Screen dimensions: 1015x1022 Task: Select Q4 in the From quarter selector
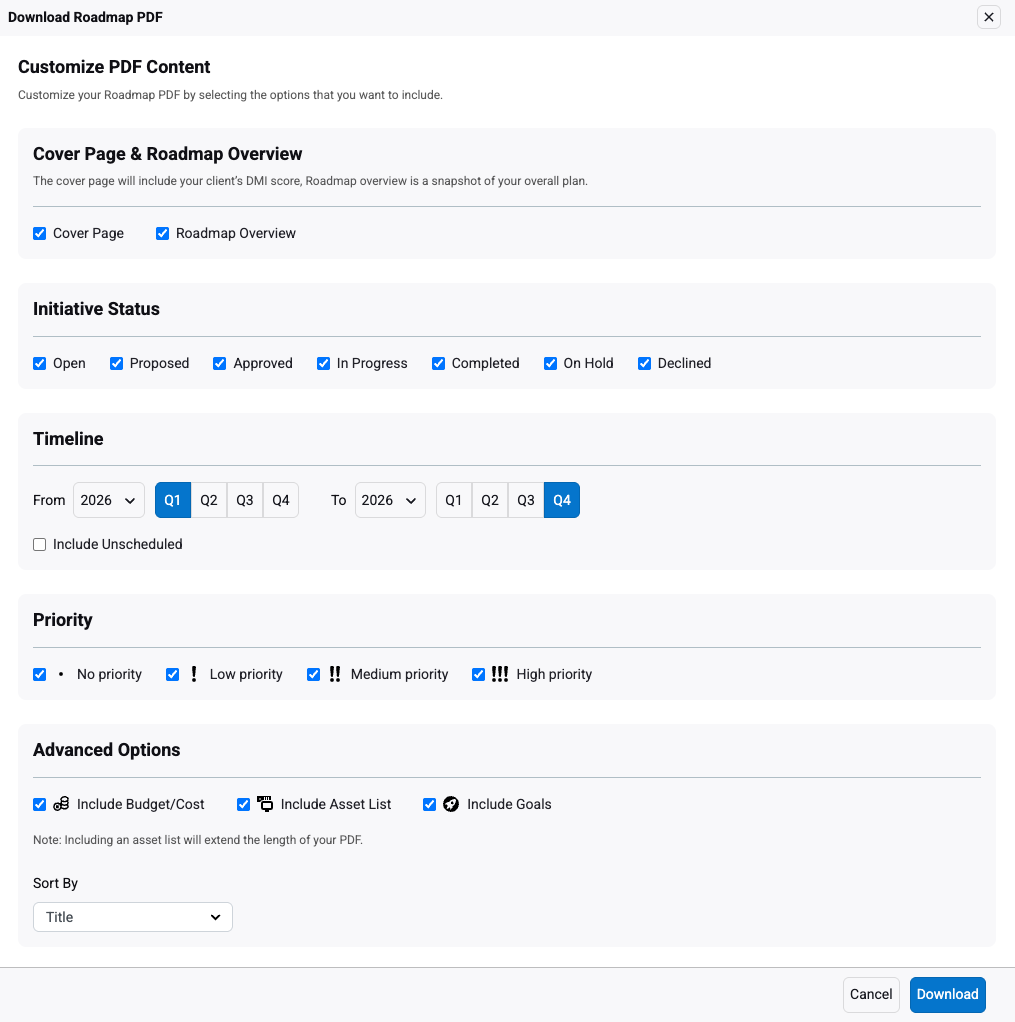pos(281,500)
